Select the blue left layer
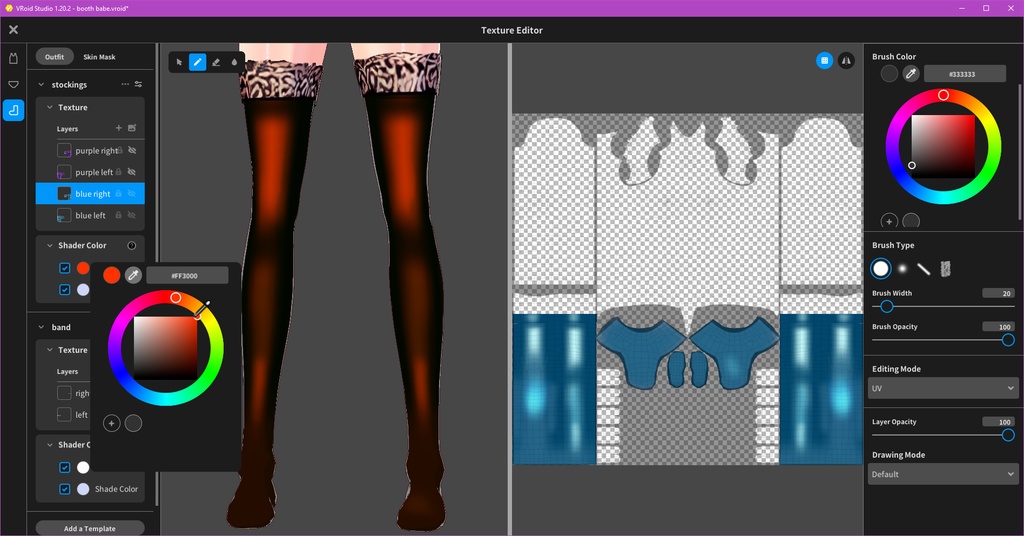1024x536 pixels. pyautogui.click(x=90, y=215)
